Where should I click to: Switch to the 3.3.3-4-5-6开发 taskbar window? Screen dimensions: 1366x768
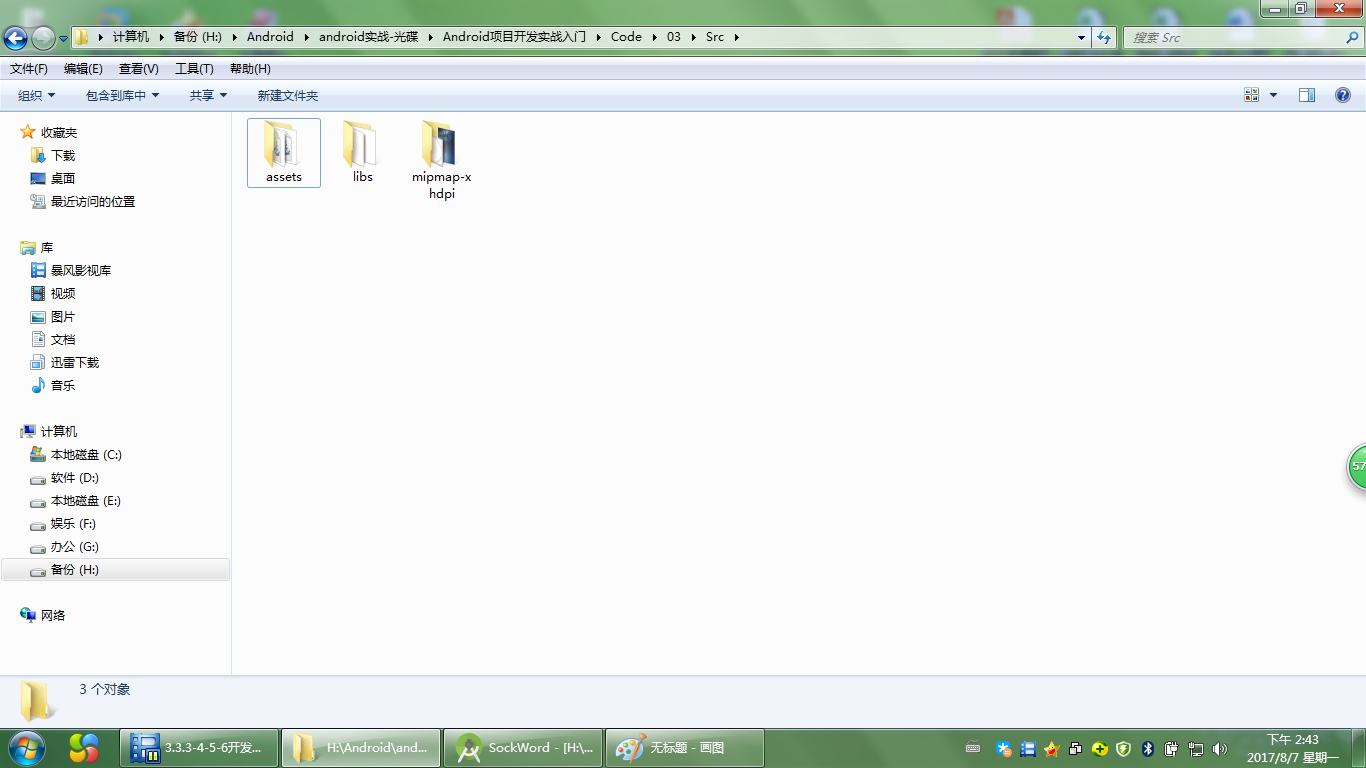coord(199,748)
